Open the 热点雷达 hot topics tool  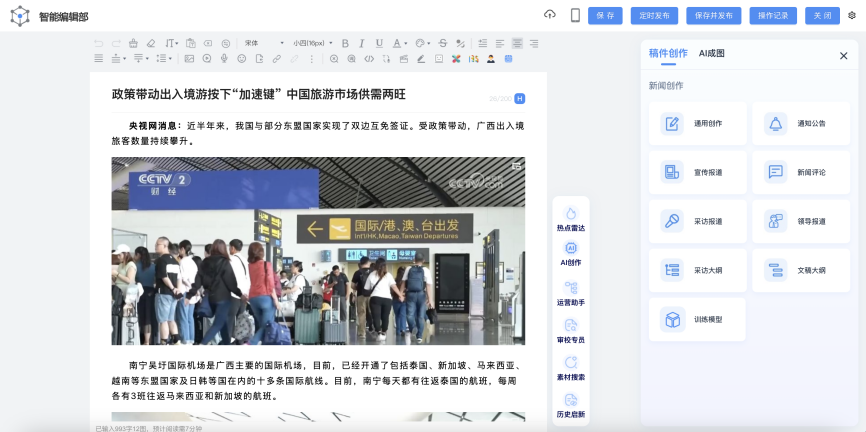click(x=570, y=218)
